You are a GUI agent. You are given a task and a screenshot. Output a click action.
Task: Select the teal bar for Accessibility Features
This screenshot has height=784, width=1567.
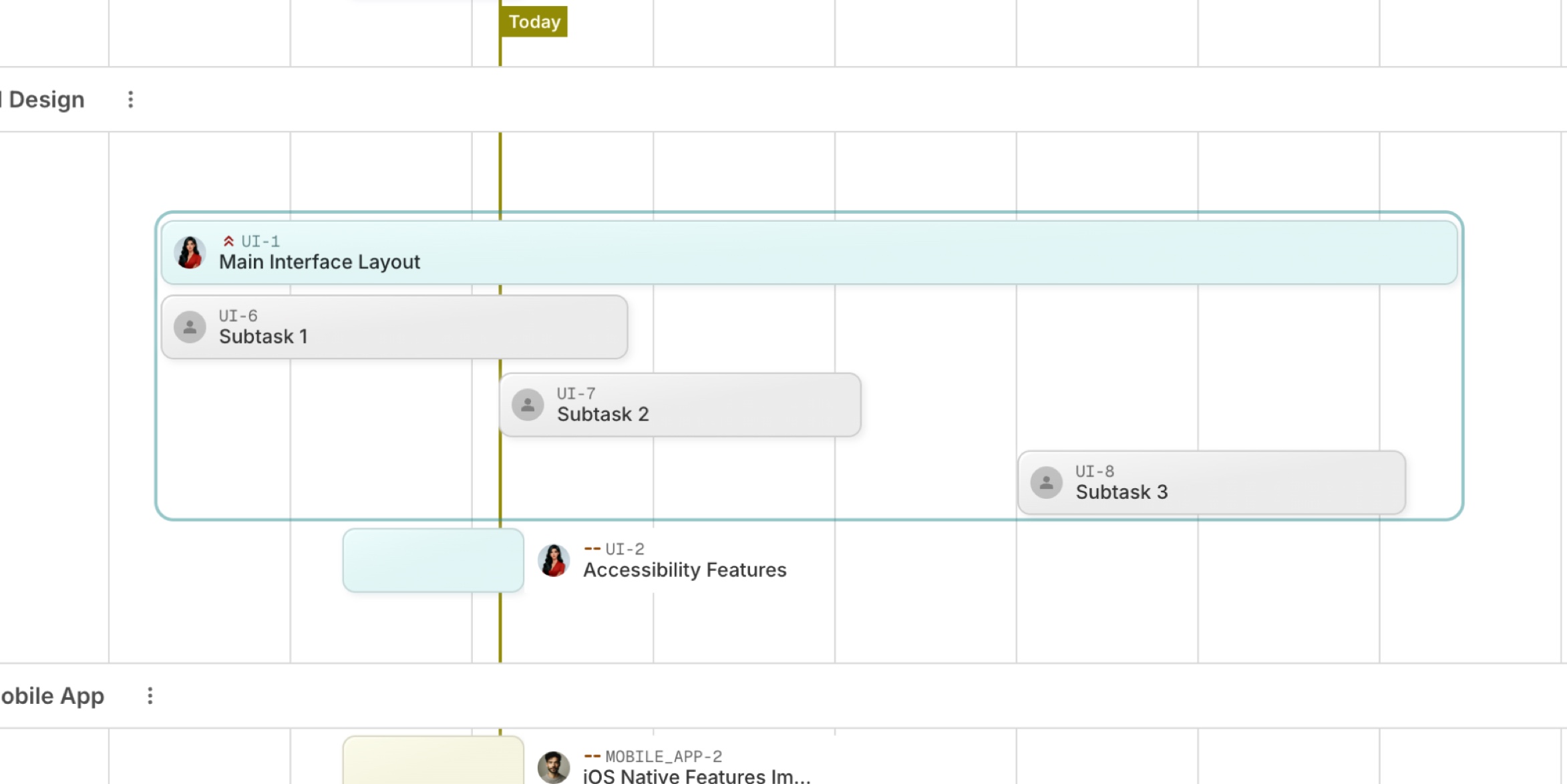tap(433, 561)
